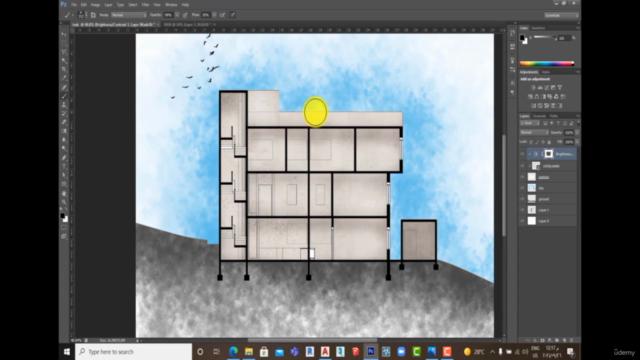Select the Spot Healing Brush tool

(64, 87)
